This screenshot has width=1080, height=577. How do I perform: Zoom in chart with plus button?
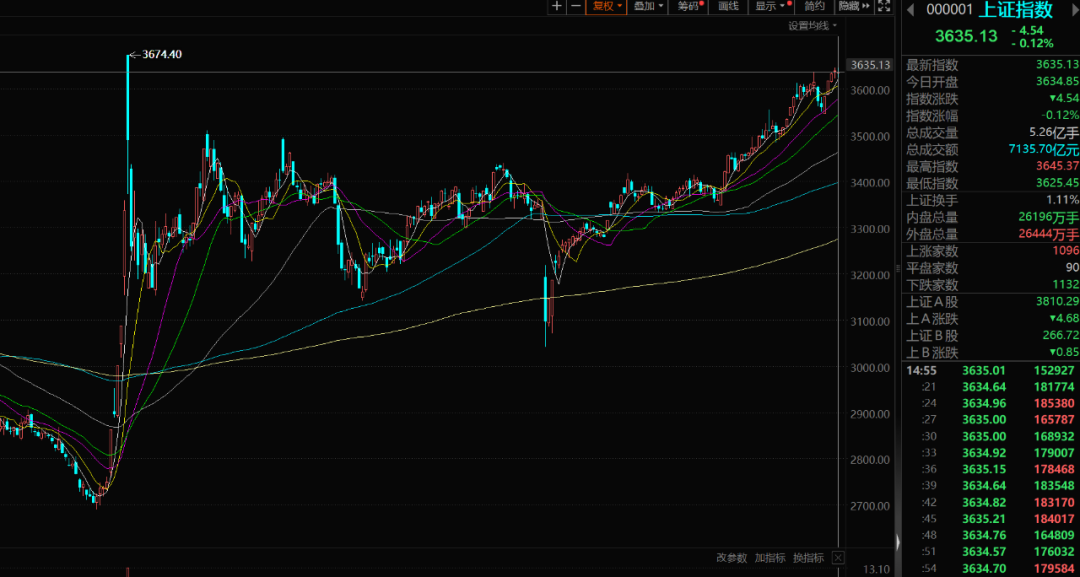558,6
